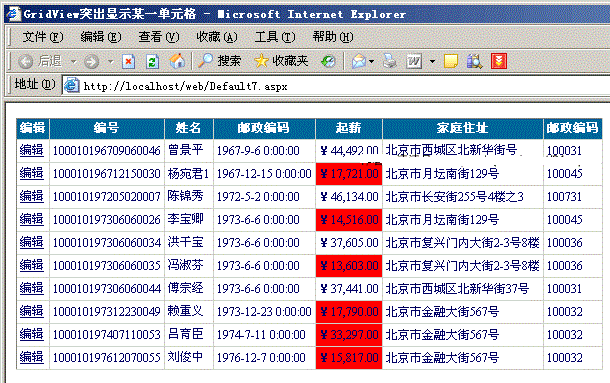Click address 北京市长安街255号4楼之3
The width and height of the screenshot is (610, 383).
coord(463,197)
